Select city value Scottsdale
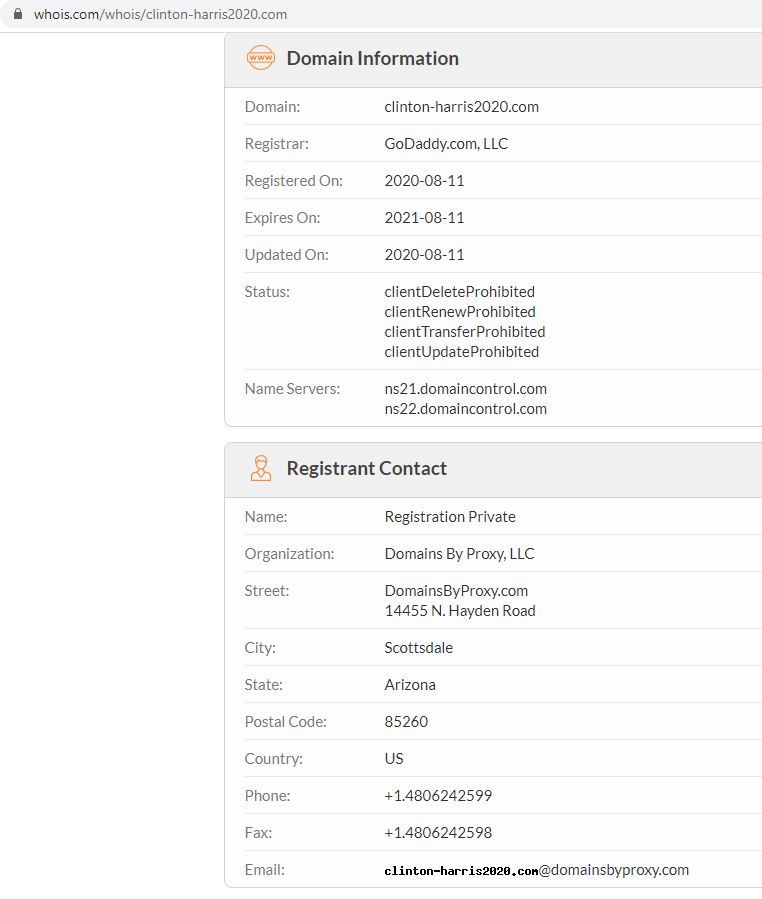Screen dimensions: 762x899 tap(419, 648)
